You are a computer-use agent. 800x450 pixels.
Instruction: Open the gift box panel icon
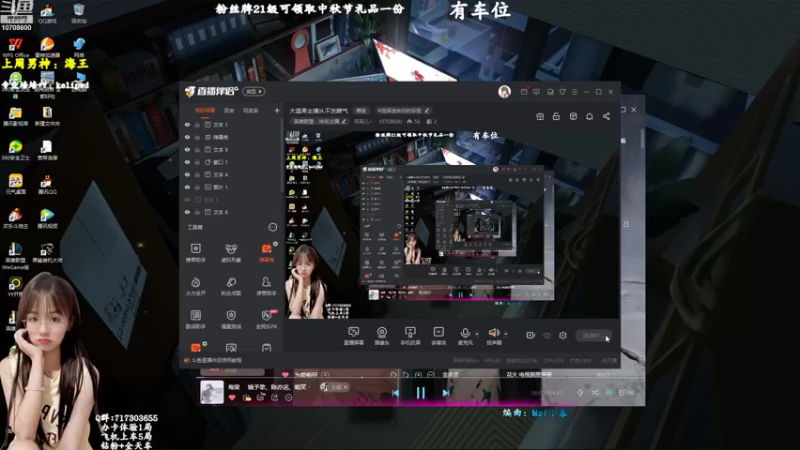[540, 116]
